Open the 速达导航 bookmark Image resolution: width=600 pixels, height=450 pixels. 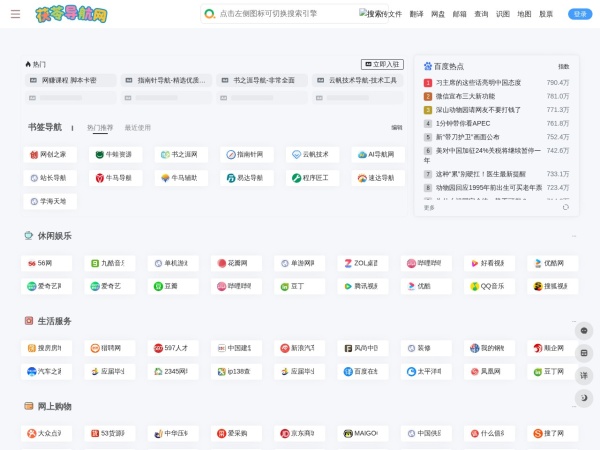tap(378, 178)
